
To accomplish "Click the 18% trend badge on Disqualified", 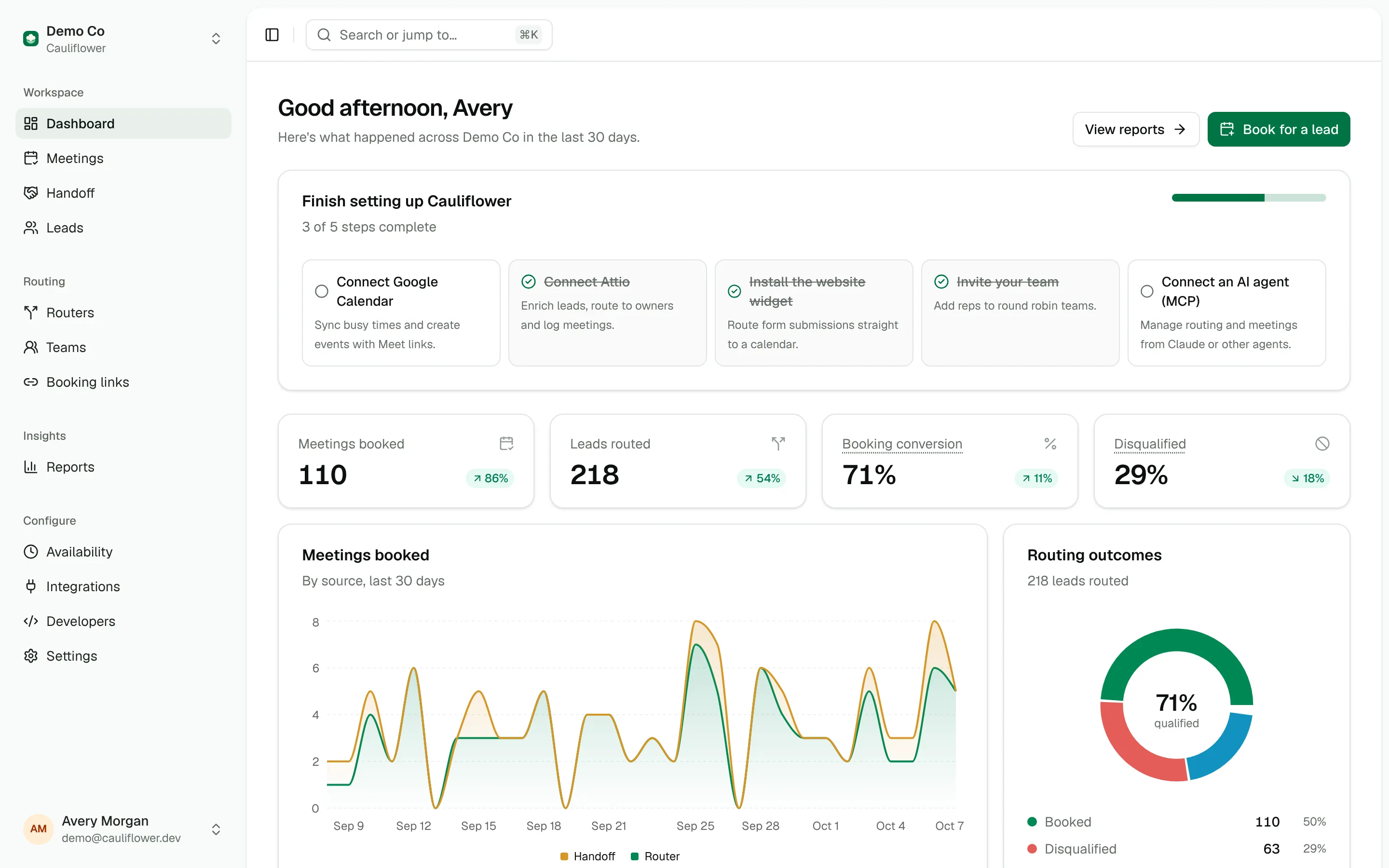I will (1307, 477).
